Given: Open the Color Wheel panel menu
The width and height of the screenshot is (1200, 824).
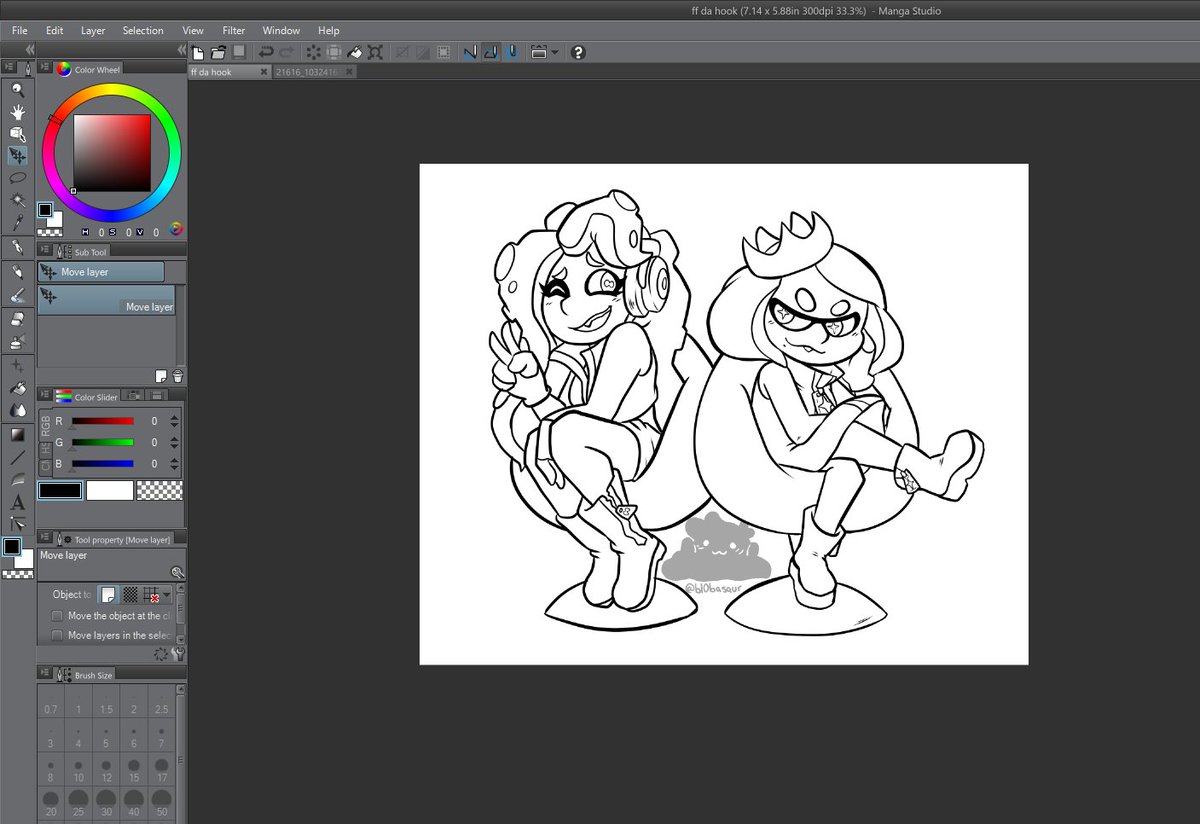Looking at the screenshot, I should (x=44, y=68).
